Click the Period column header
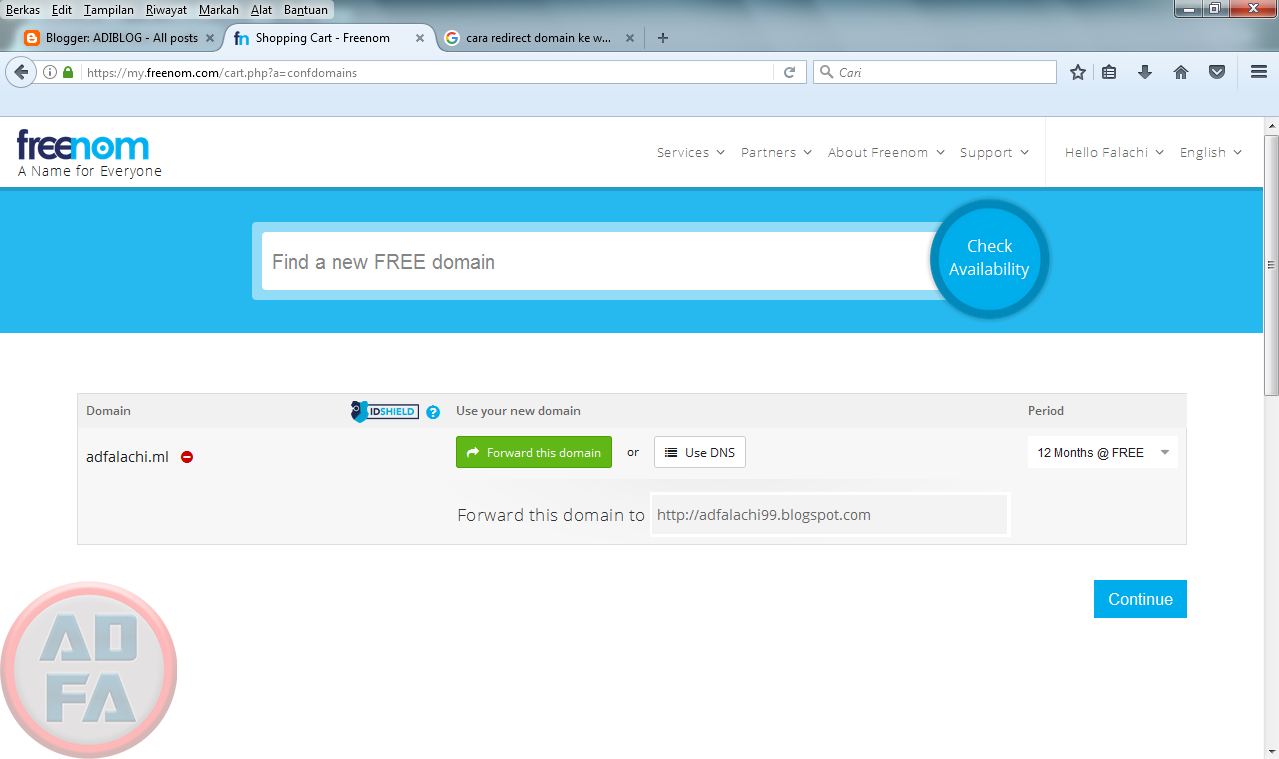 pyautogui.click(x=1046, y=411)
